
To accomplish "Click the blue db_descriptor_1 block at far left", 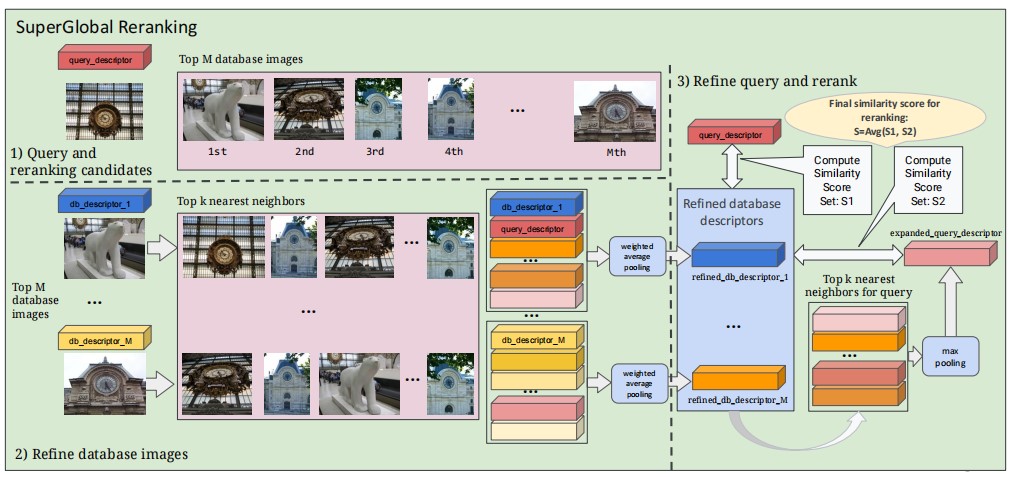I will pyautogui.click(x=101, y=202).
